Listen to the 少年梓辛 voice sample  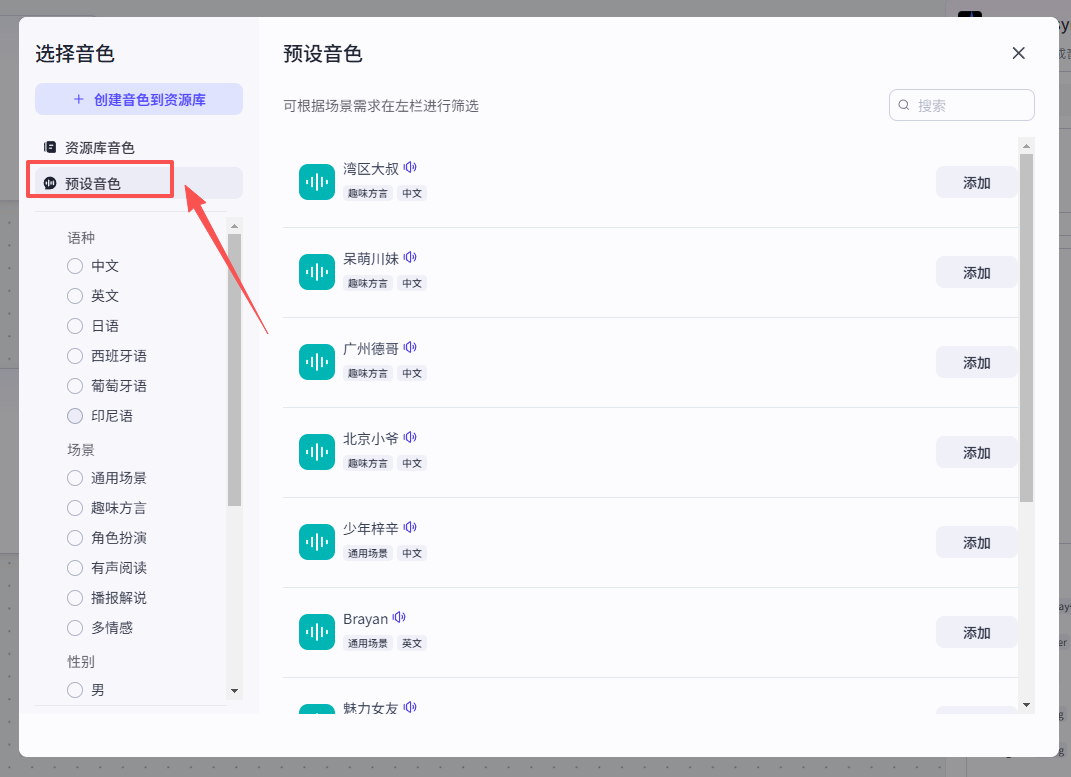(x=410, y=528)
